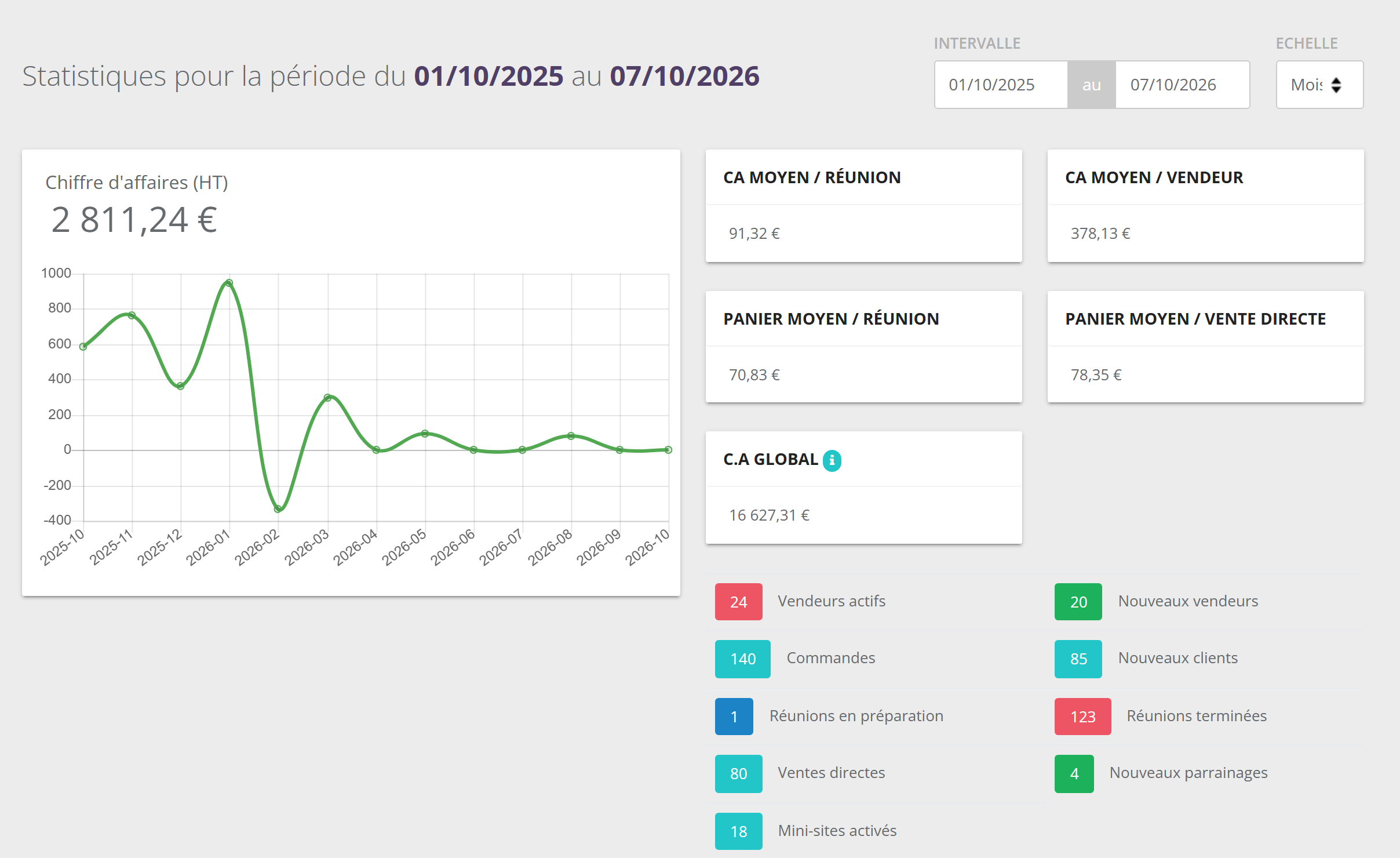Select the 2026-05 data point on chart
The height and width of the screenshot is (858, 1400).
[x=425, y=434]
